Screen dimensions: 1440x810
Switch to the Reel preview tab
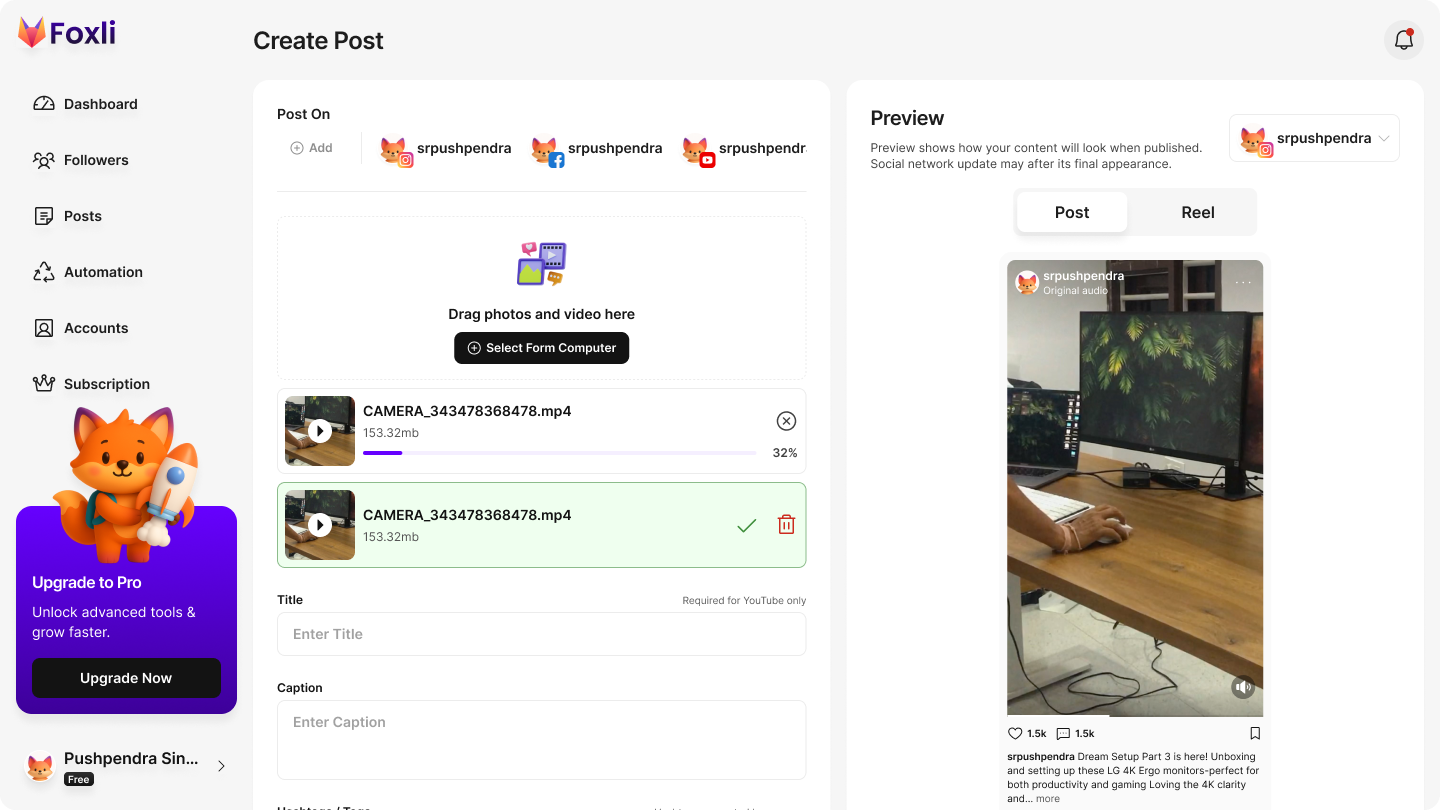(1197, 212)
